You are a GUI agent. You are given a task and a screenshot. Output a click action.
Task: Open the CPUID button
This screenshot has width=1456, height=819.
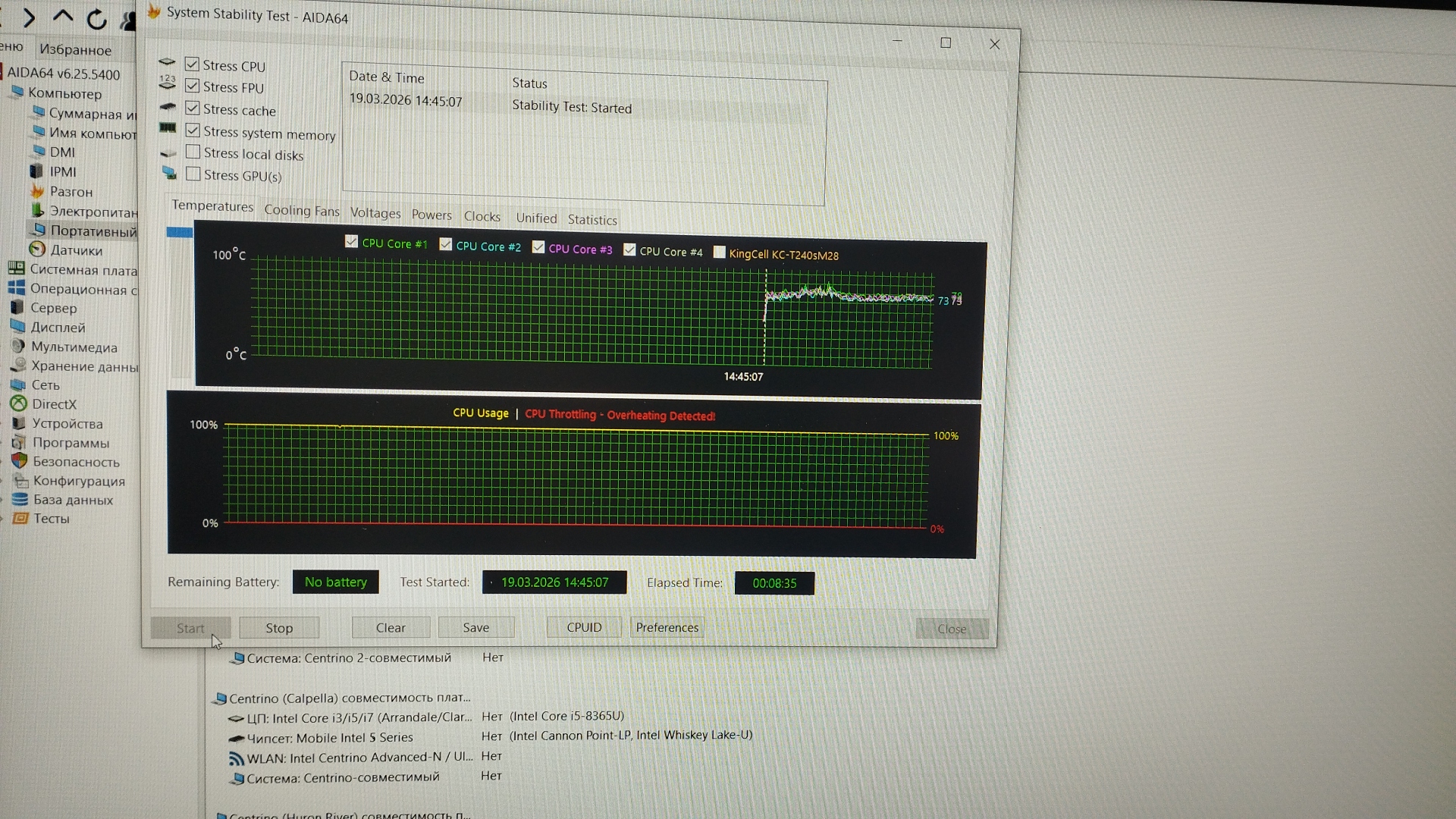click(584, 627)
